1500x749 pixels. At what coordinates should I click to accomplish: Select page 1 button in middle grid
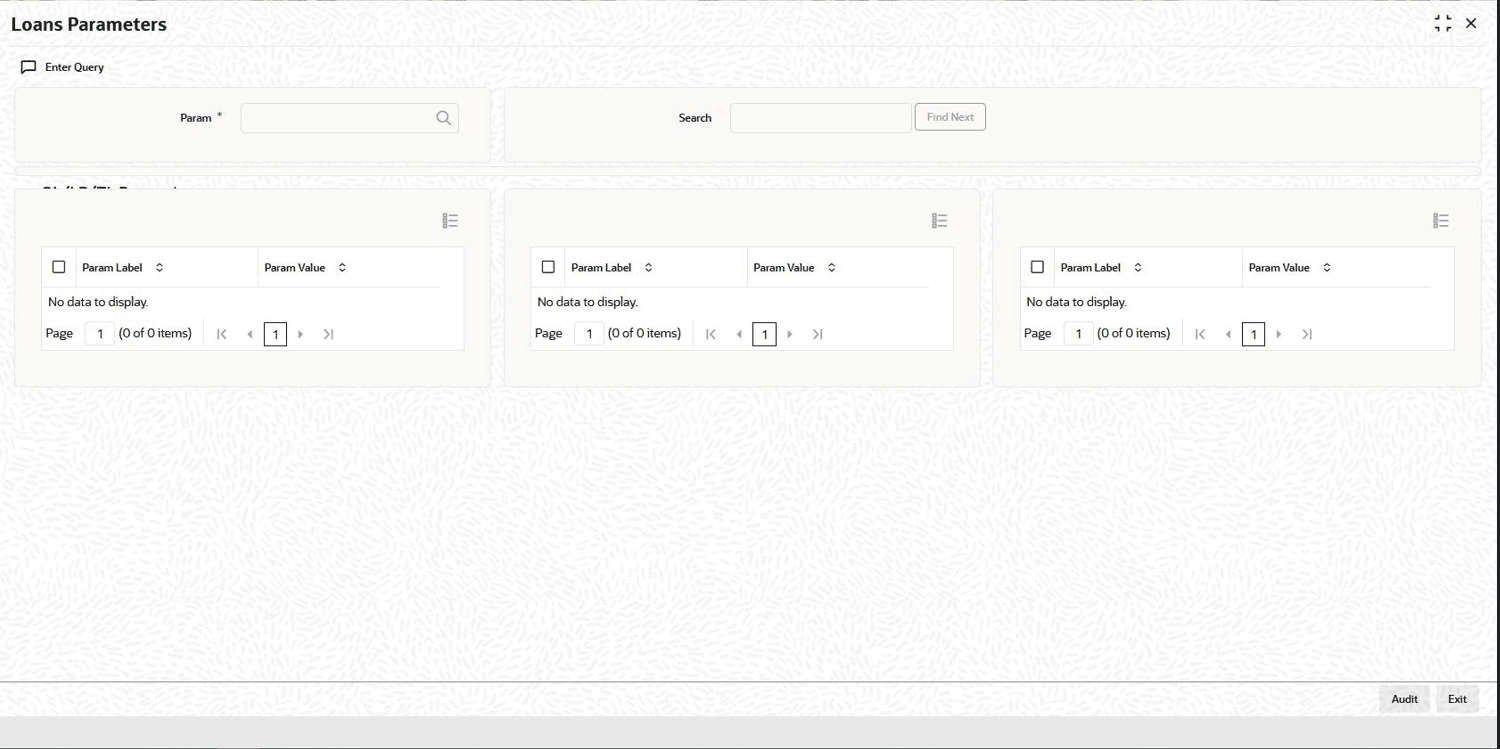click(764, 334)
